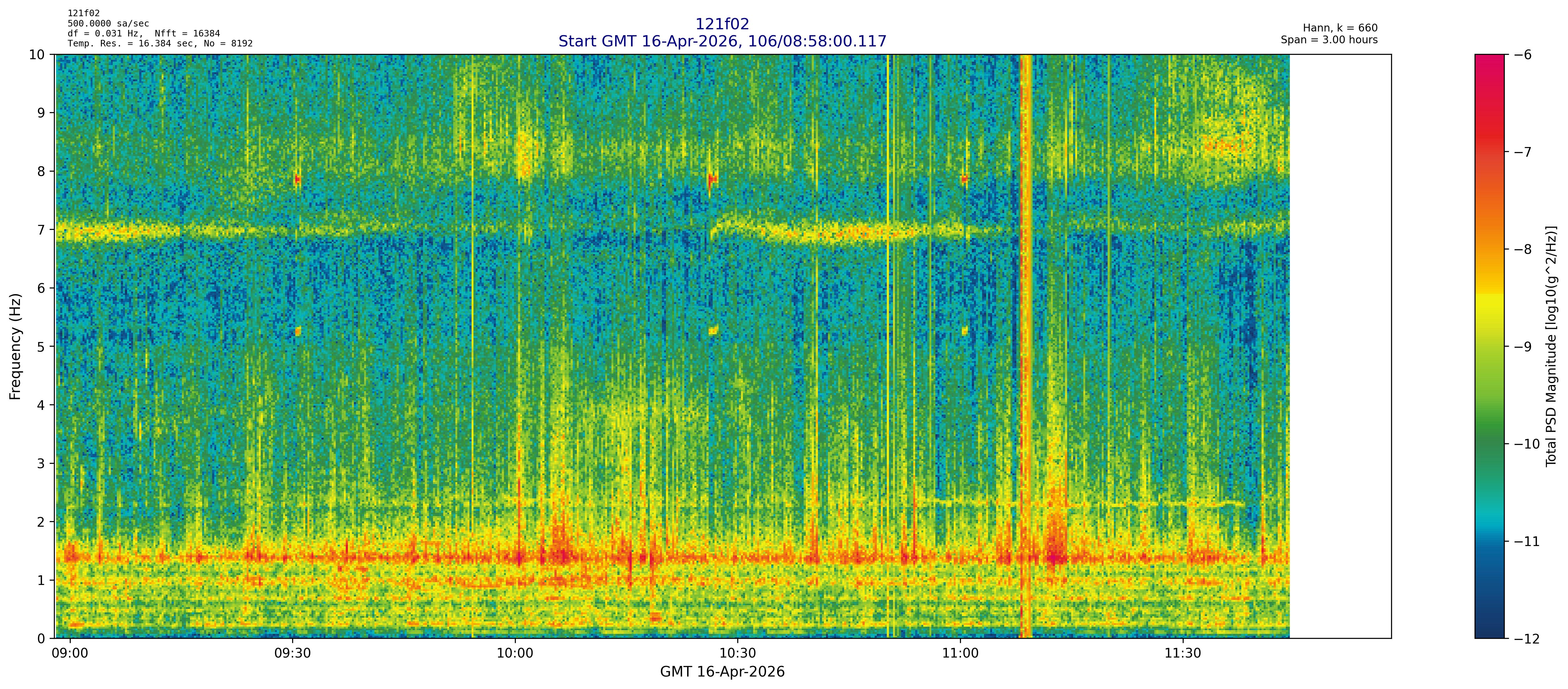Image resolution: width=1568 pixels, height=689 pixels.
Task: Click the 'Span = 3.00 hours' text
Action: coord(1329,40)
